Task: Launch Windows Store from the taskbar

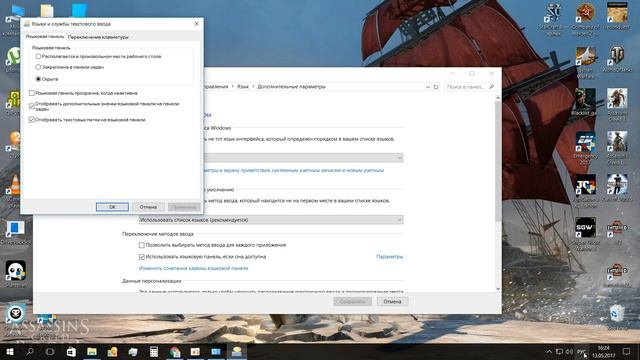Action: (x=71, y=351)
